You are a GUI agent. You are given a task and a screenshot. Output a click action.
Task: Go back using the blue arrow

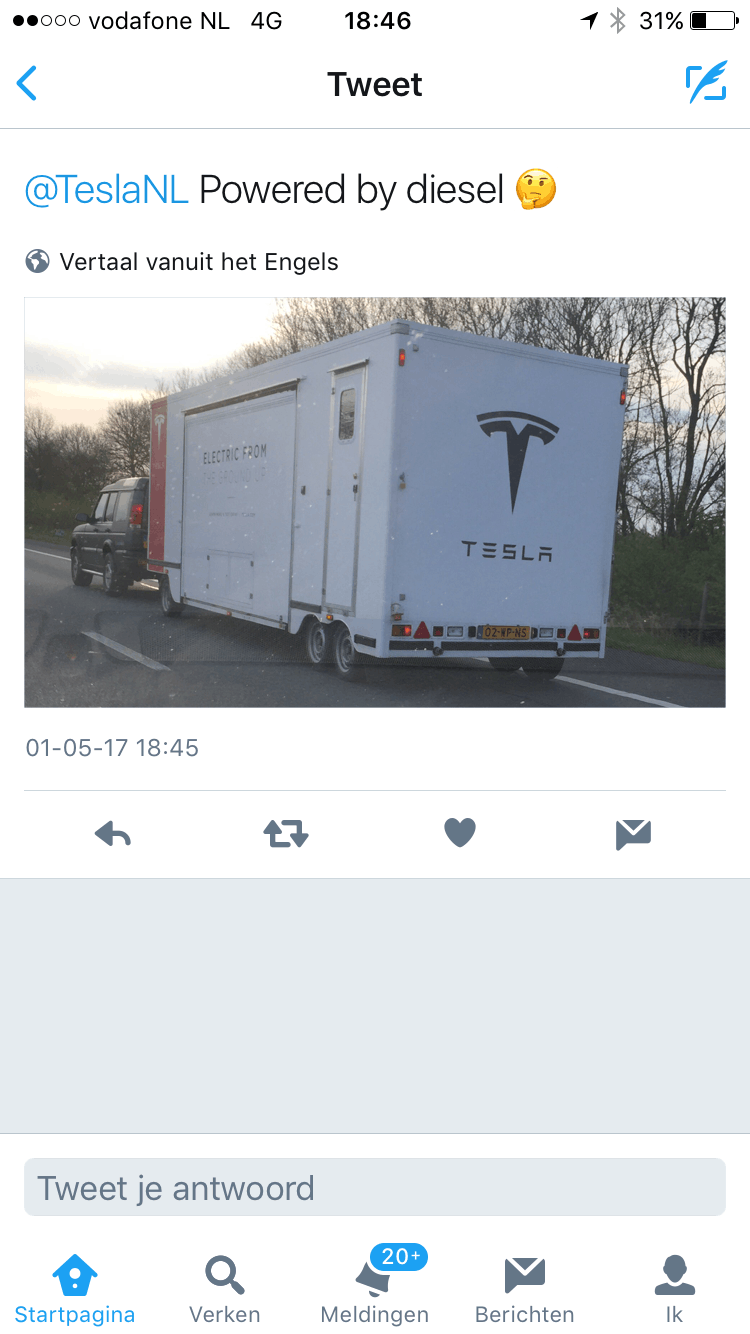[27, 84]
